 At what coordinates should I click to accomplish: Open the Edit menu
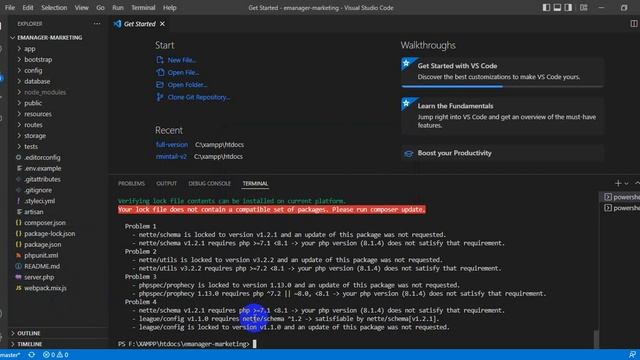click(28, 8)
